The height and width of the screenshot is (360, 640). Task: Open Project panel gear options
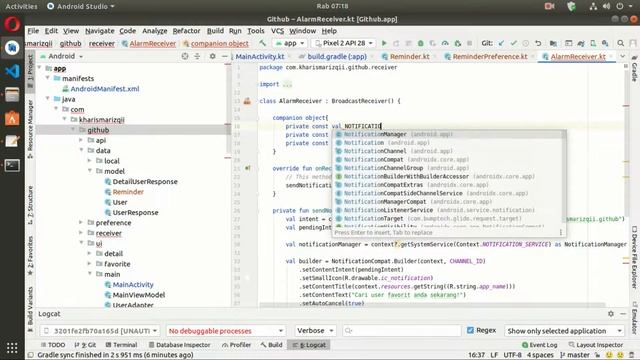[x=212, y=56]
